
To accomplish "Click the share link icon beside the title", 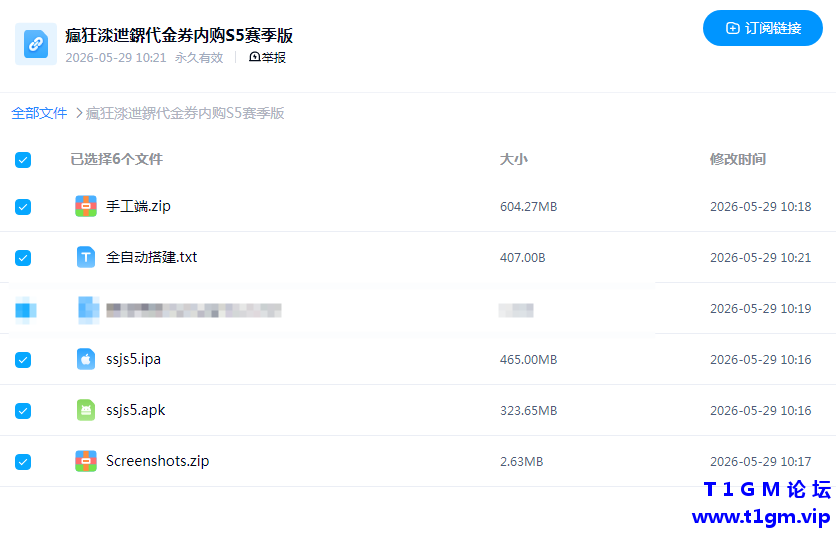I will (x=36, y=44).
